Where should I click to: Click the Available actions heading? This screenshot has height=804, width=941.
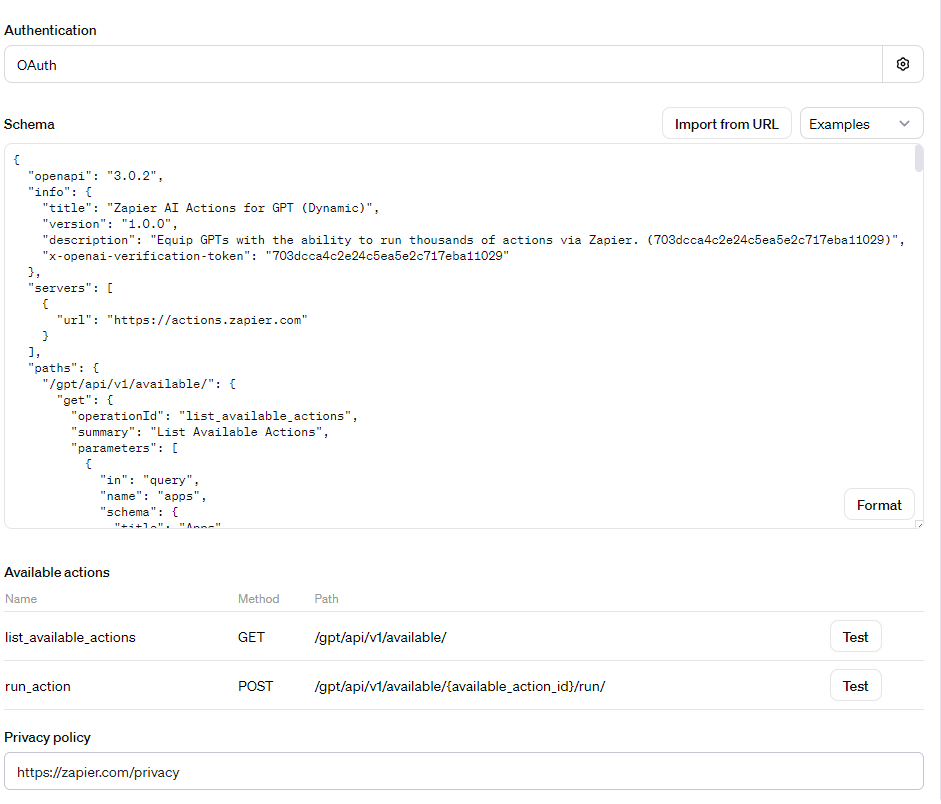point(57,572)
